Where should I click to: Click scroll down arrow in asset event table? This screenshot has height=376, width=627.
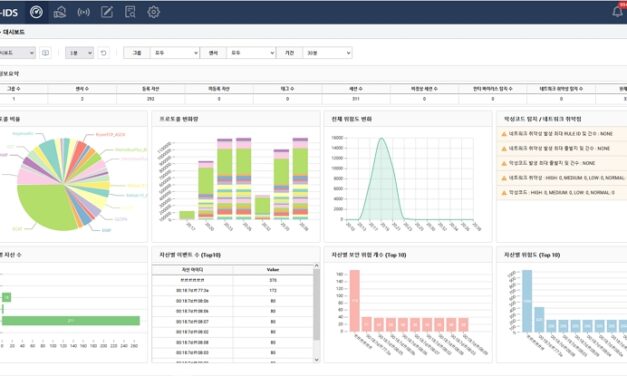click(x=316, y=360)
